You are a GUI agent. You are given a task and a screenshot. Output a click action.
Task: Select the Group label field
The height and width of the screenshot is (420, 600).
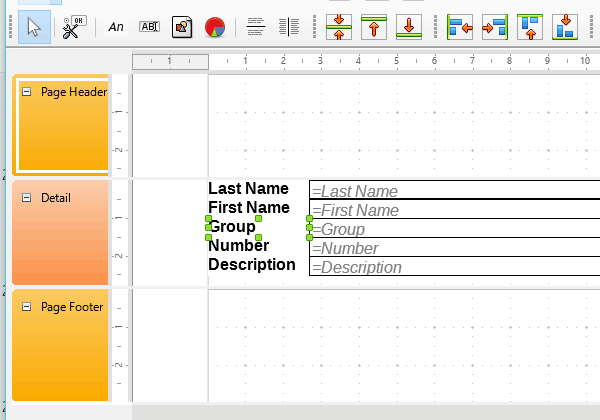click(233, 227)
